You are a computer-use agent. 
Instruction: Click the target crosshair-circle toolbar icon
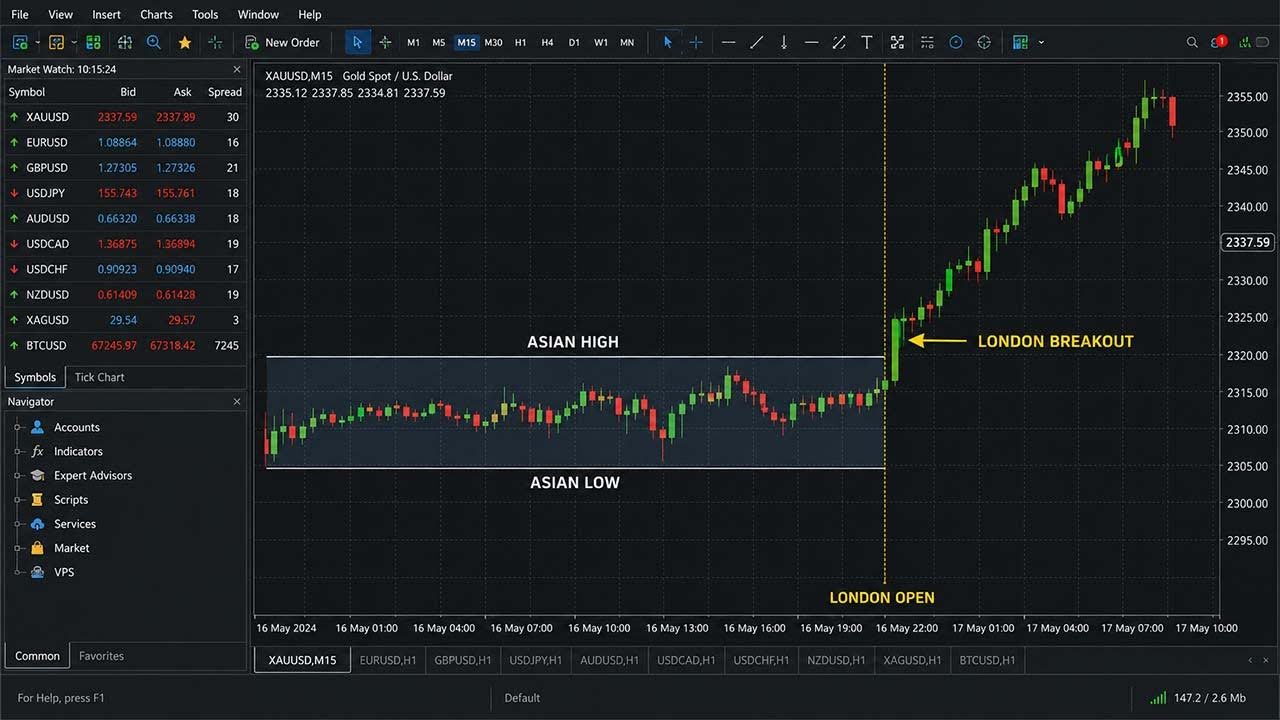click(x=984, y=42)
